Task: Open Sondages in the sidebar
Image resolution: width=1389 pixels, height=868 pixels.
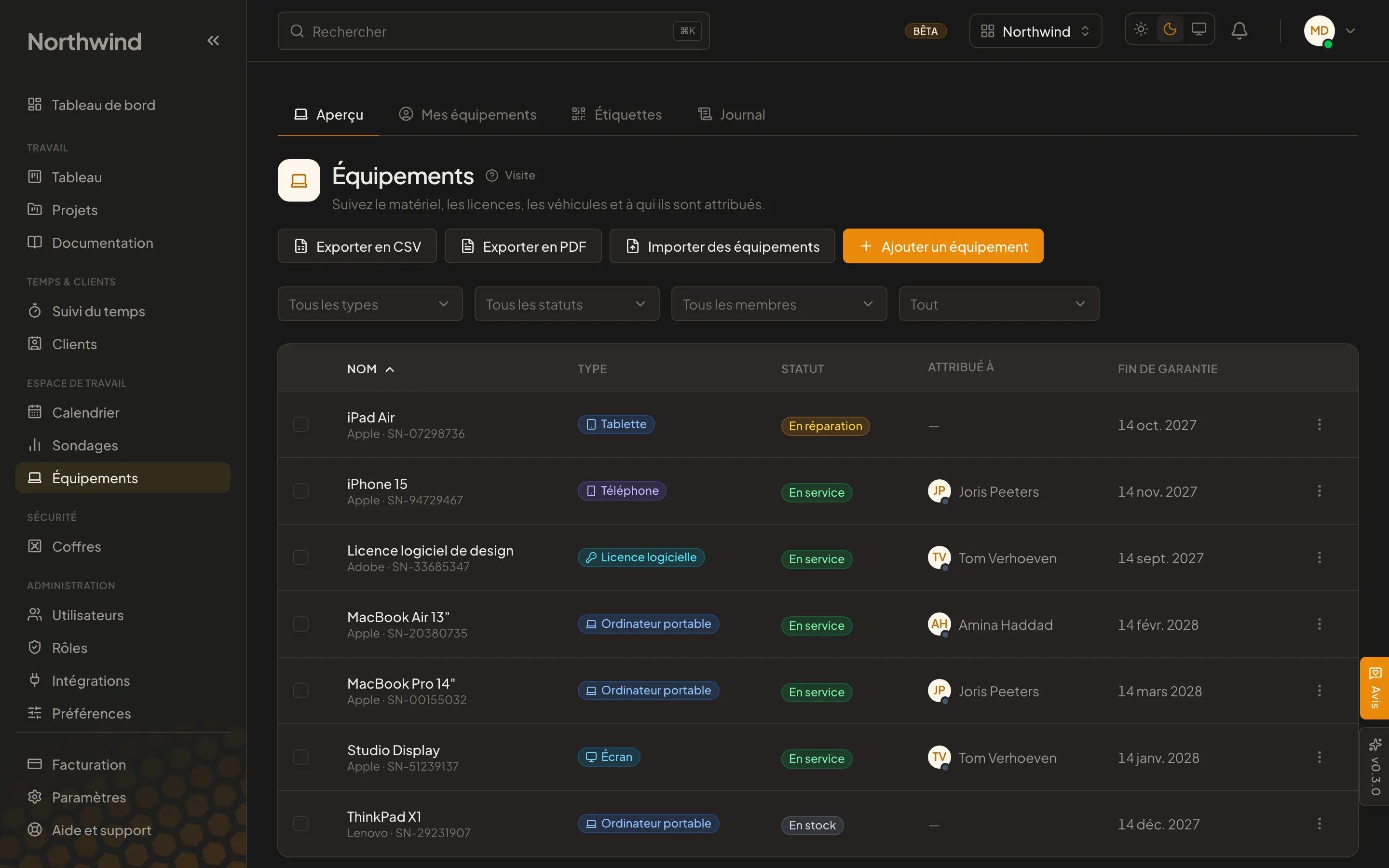Action: (x=123, y=446)
